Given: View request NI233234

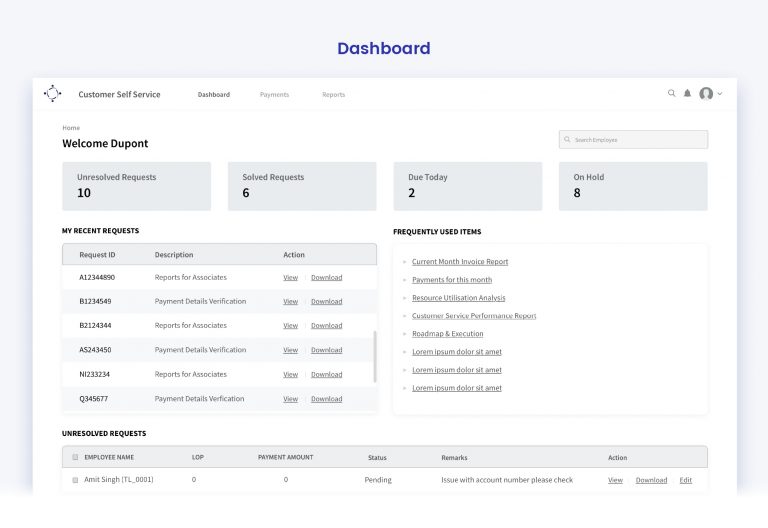Looking at the screenshot, I should tap(290, 374).
